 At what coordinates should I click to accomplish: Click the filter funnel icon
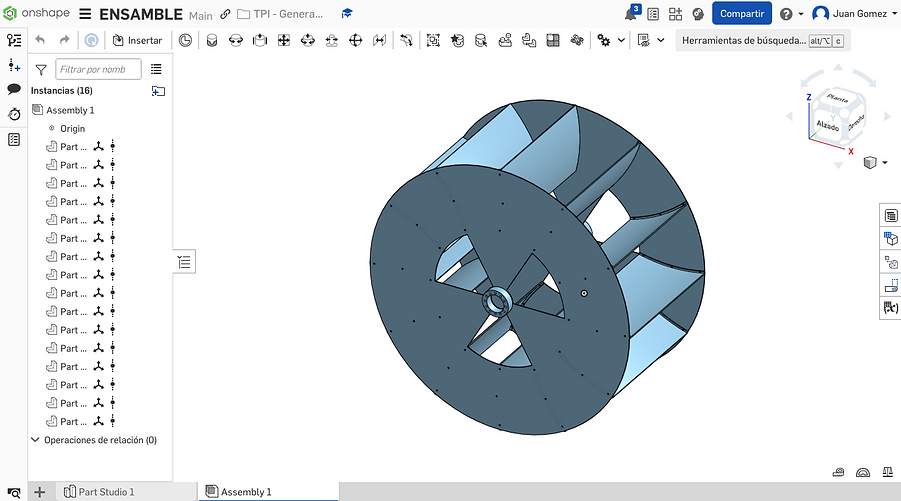(x=41, y=70)
